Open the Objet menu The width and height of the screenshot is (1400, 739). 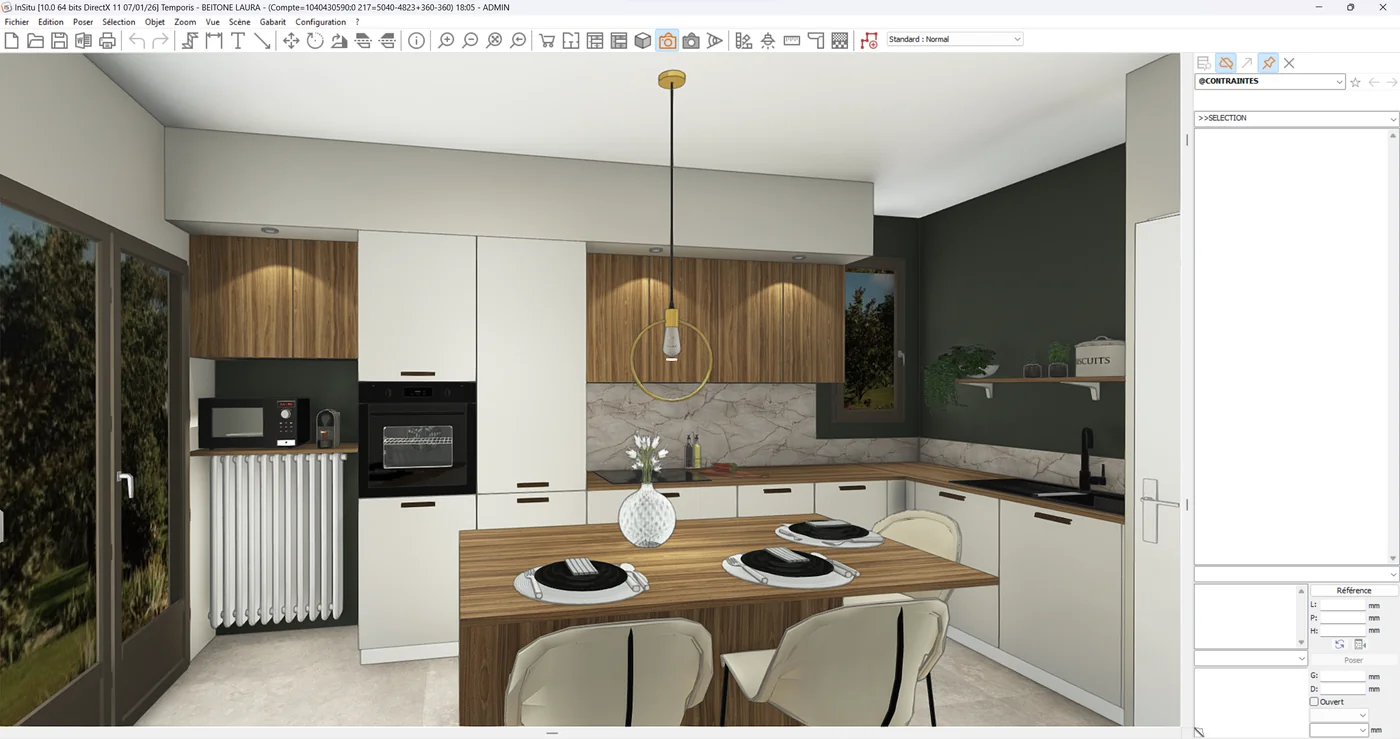(x=155, y=22)
